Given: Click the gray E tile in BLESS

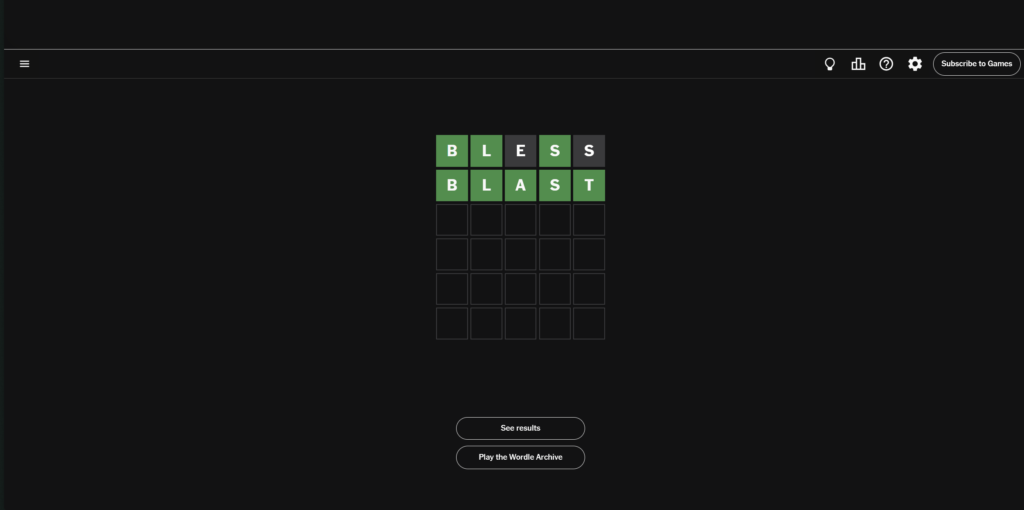Looking at the screenshot, I should coord(520,151).
